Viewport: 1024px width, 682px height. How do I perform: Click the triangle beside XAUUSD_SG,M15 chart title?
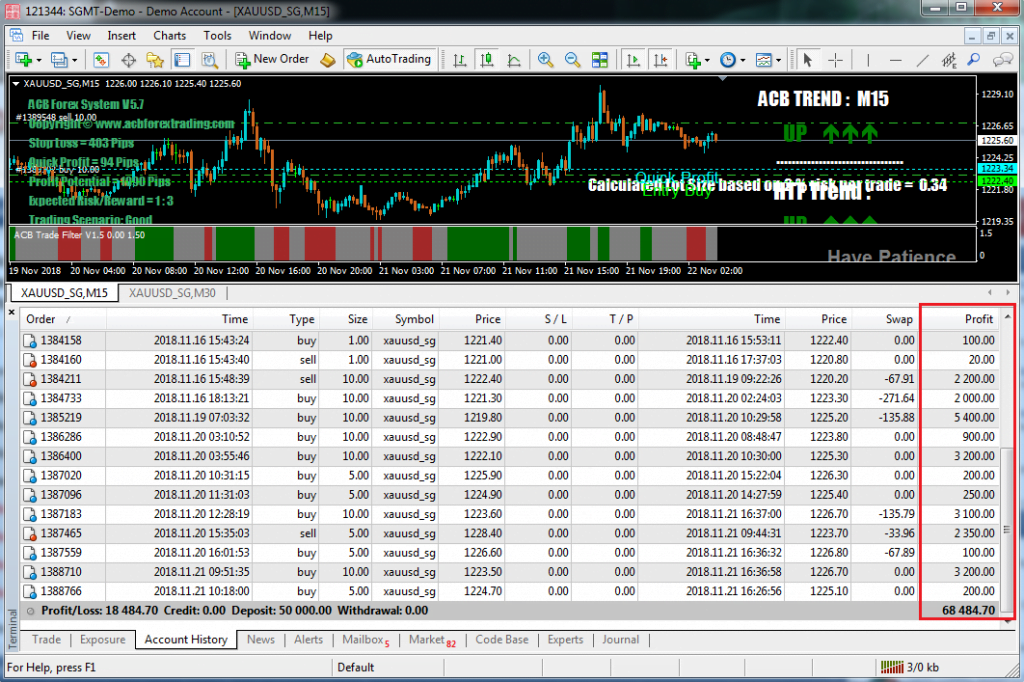tap(16, 84)
